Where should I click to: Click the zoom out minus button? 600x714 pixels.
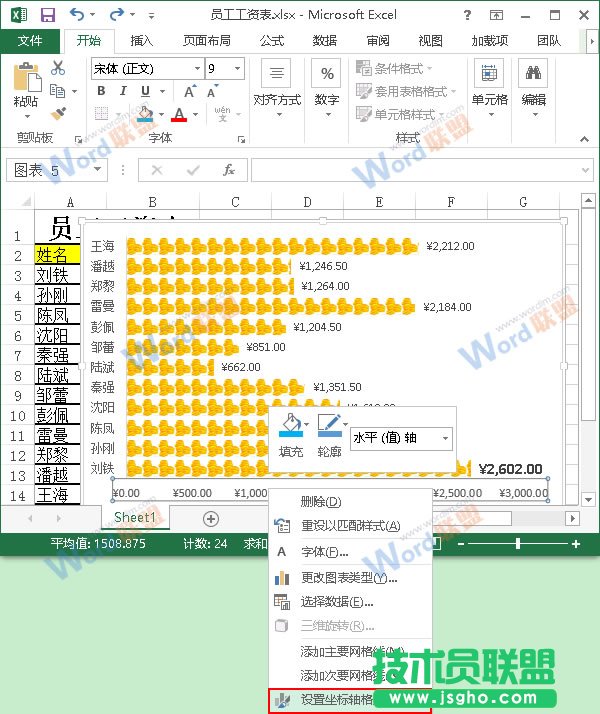coord(461,544)
